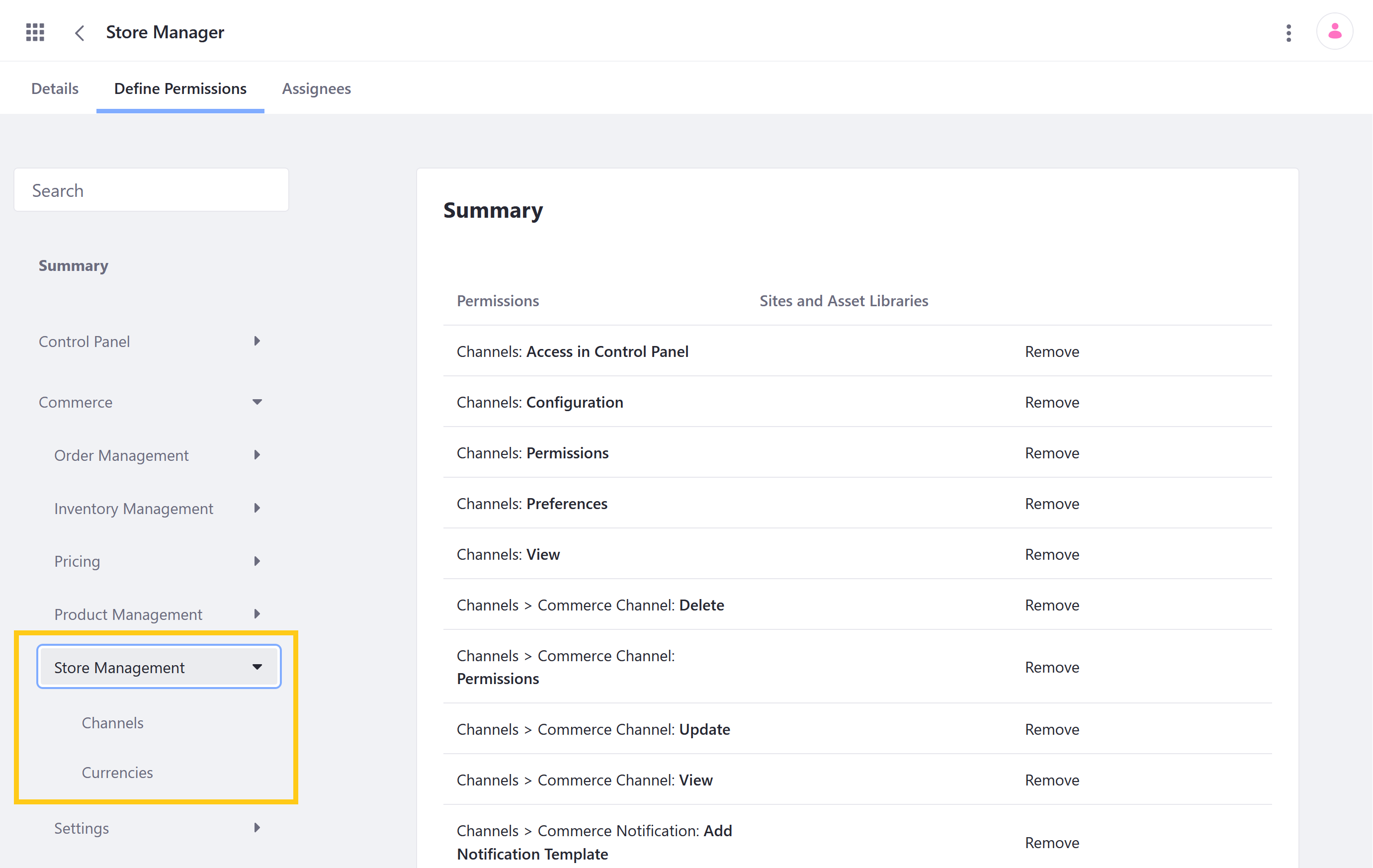The height and width of the screenshot is (868, 1373).
Task: Switch to the Assignees tab
Action: [x=315, y=88]
